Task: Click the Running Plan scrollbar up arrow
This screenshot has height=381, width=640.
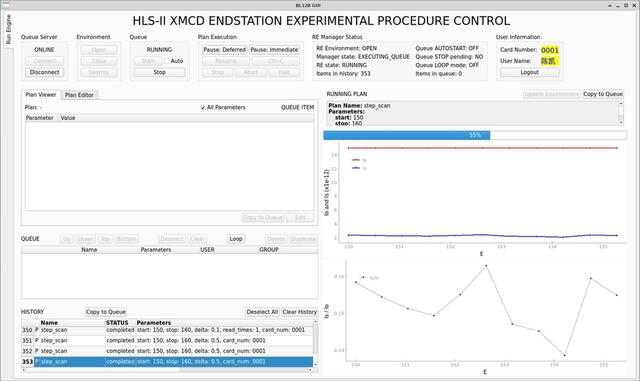Action: pyautogui.click(x=621, y=104)
